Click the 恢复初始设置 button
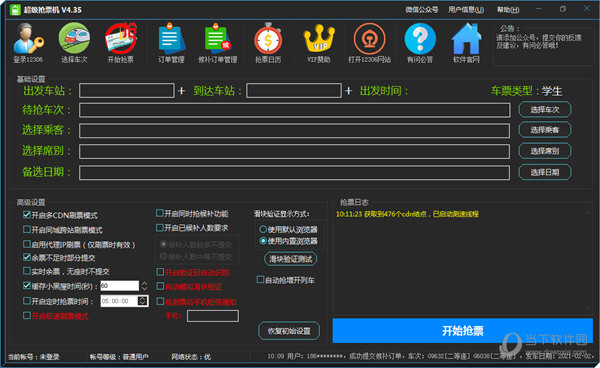Viewport: 600px width, 368px height. click(289, 331)
